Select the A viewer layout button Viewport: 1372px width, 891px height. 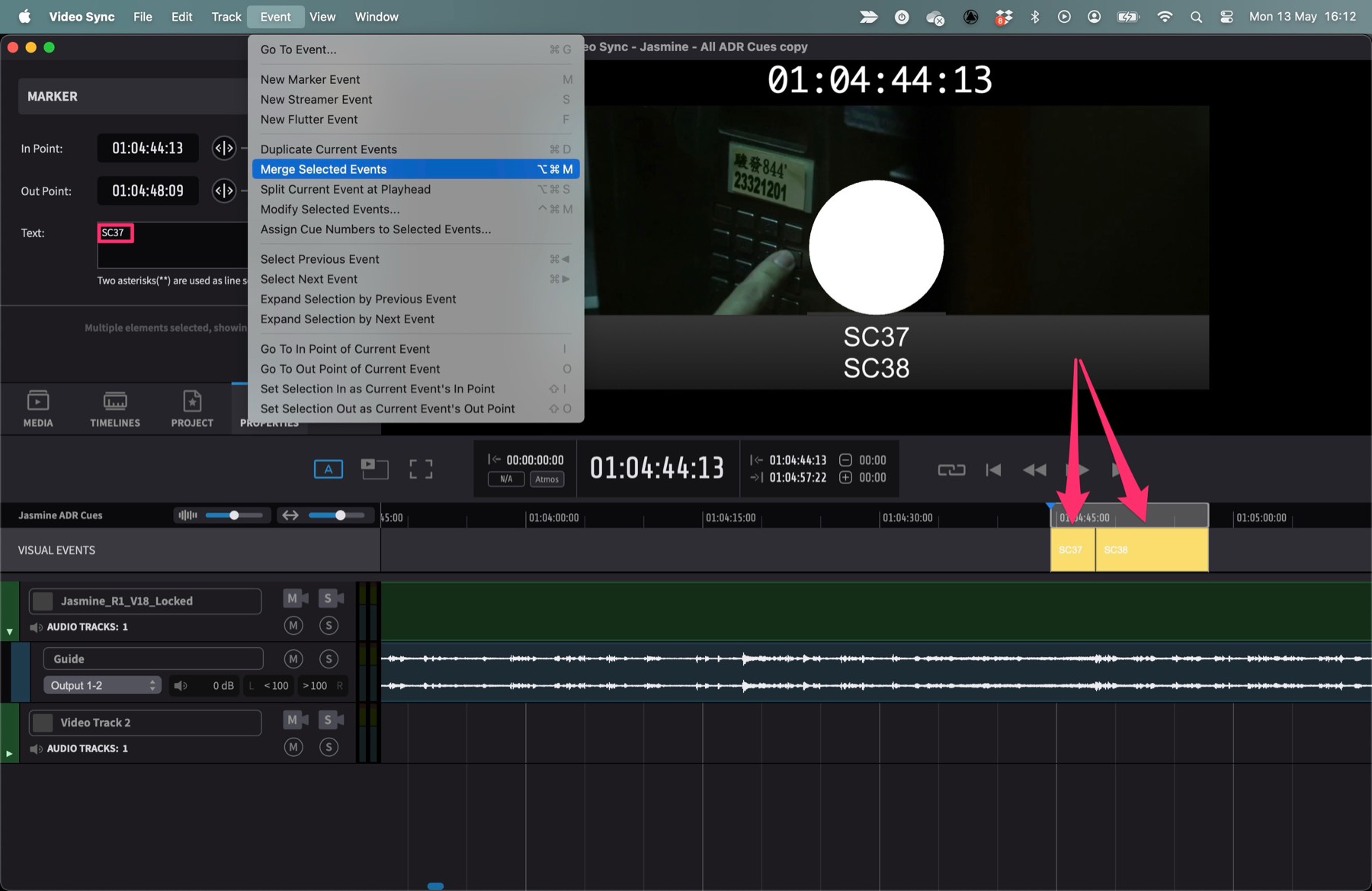(329, 469)
